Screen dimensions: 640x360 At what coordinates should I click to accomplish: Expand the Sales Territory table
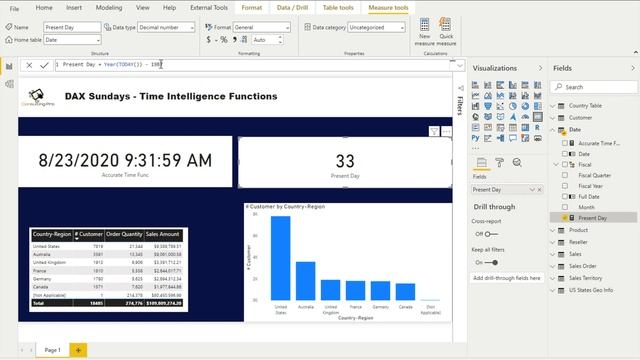553,278
